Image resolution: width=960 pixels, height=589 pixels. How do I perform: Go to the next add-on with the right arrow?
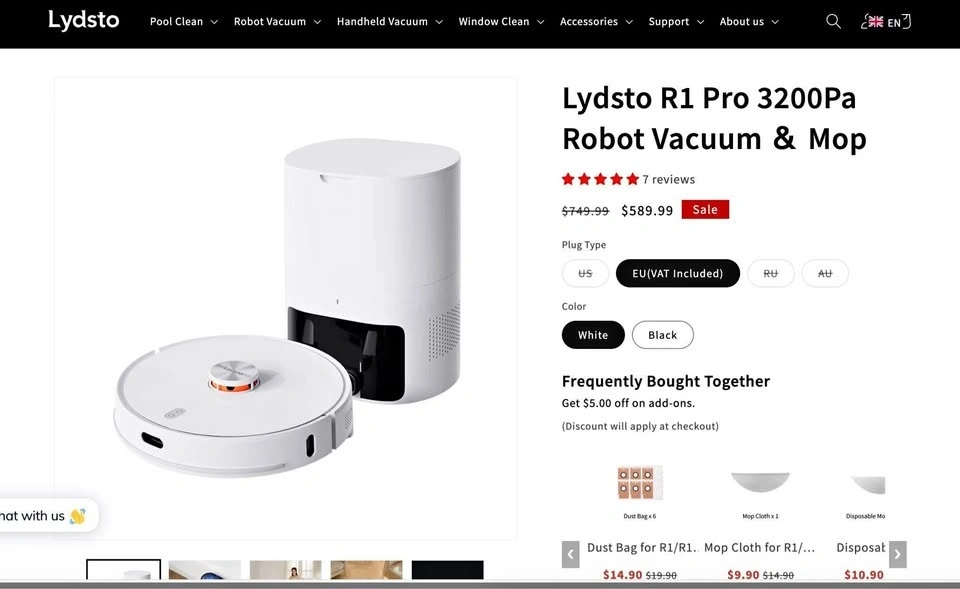(898, 554)
